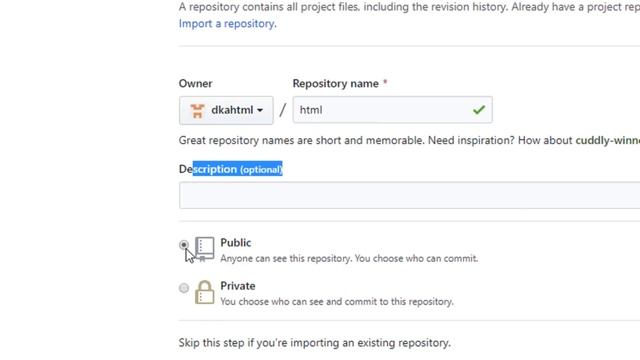Click the Repository name label
Image resolution: width=640 pixels, height=360 pixels.
[x=336, y=83]
